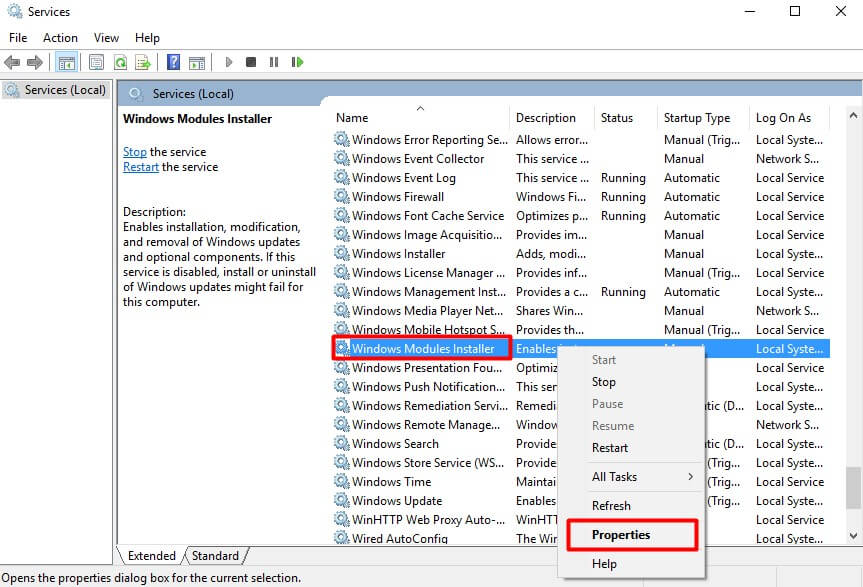
Task: Open the Help menu in menu bar
Action: (147, 37)
